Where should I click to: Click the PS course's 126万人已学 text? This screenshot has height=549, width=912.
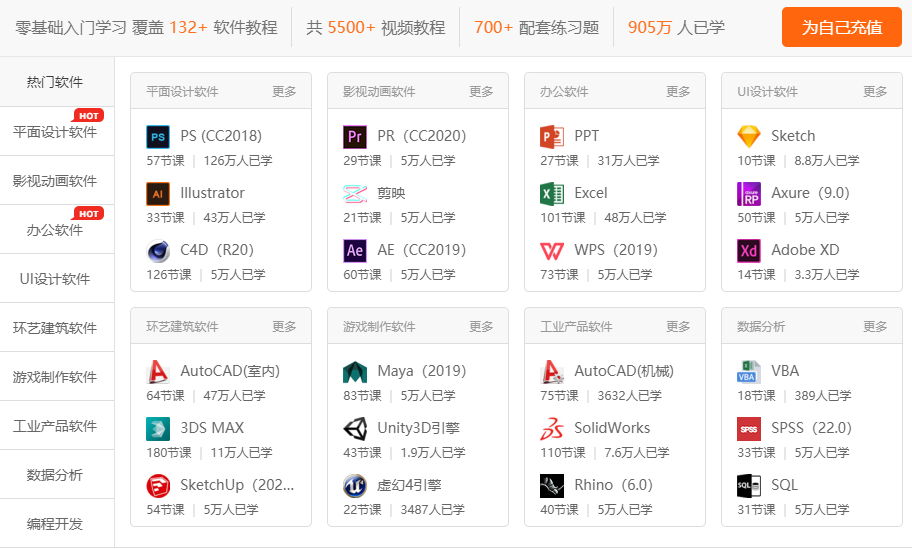point(237,161)
